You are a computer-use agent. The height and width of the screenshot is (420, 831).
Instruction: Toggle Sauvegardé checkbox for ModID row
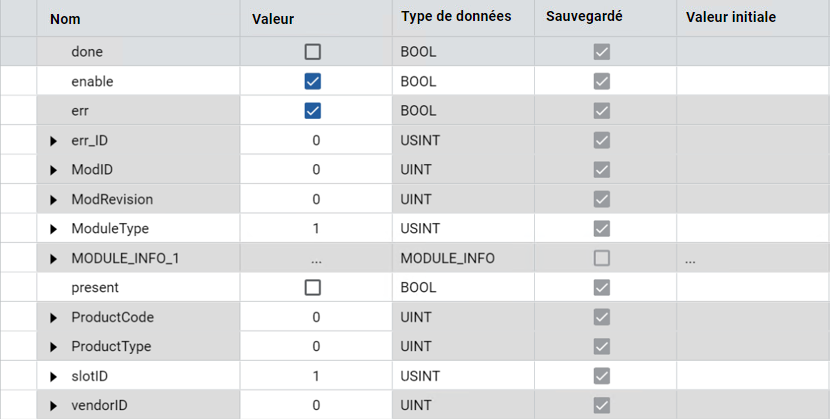pyautogui.click(x=602, y=170)
